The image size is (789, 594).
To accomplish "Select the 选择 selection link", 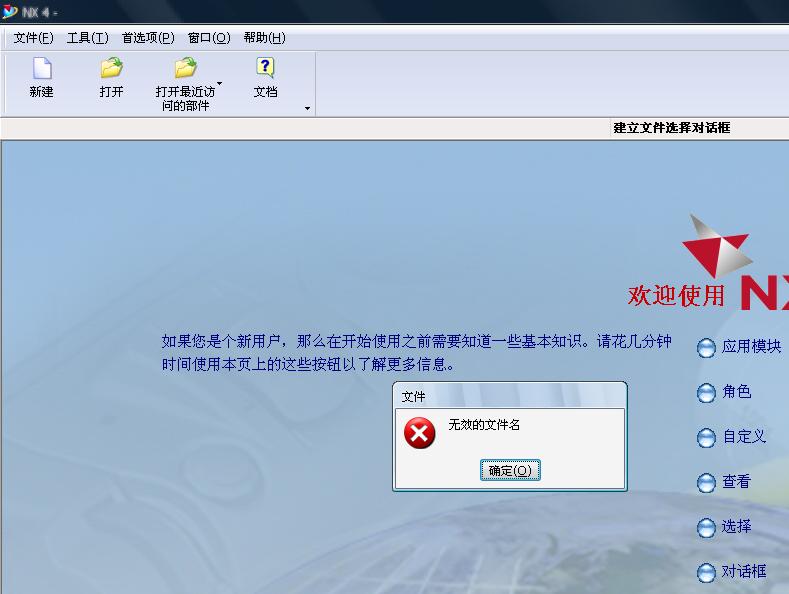I will (737, 527).
